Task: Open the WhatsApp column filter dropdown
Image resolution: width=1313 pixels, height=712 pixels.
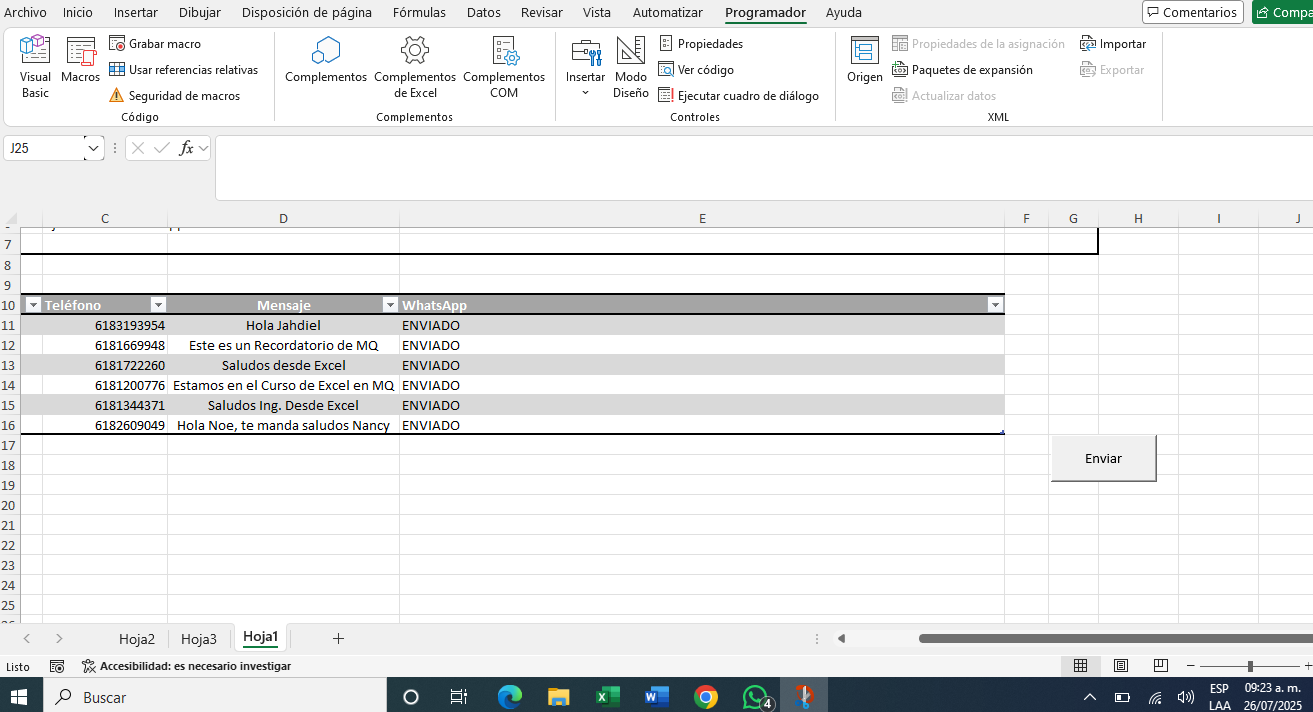Action: pyautogui.click(x=994, y=305)
